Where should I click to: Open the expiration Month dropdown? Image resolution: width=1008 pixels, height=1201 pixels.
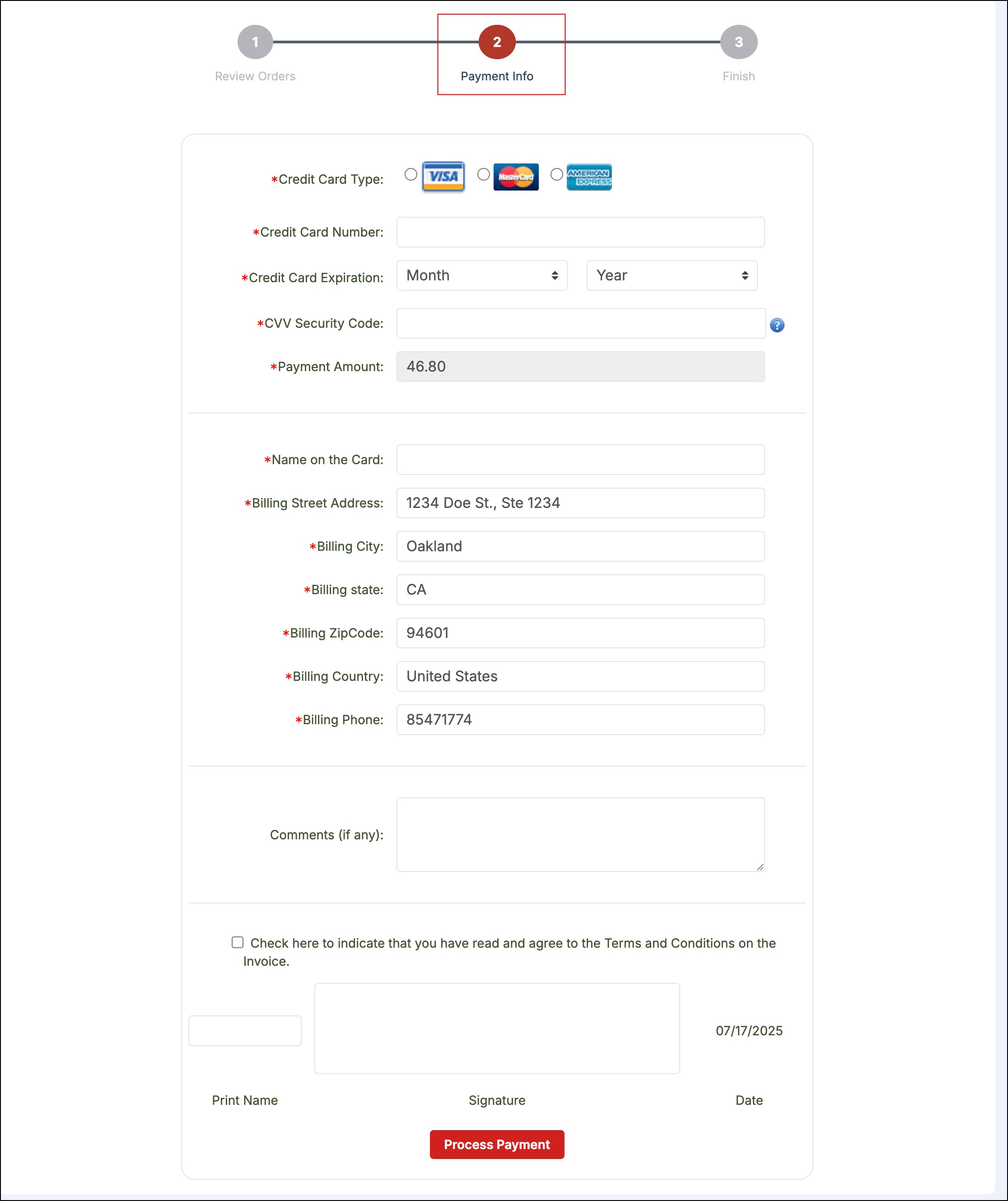pos(482,275)
